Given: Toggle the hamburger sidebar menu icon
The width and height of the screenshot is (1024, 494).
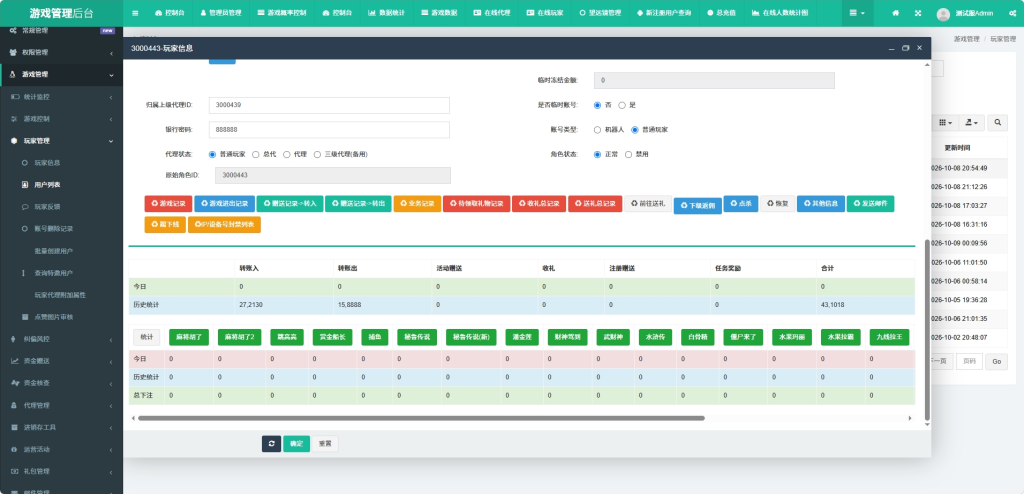Looking at the screenshot, I should [135, 13].
